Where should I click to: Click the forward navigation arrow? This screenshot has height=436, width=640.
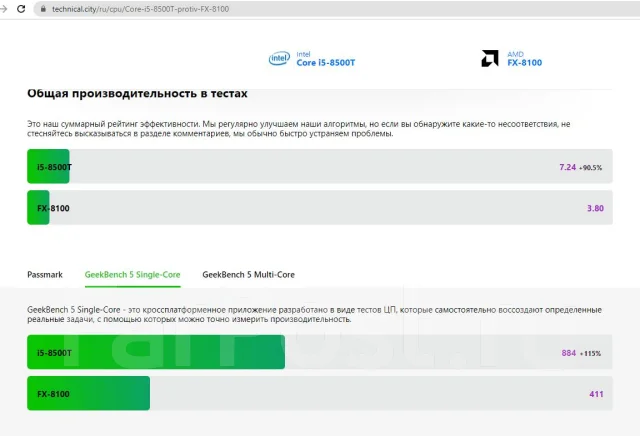(x=4, y=9)
